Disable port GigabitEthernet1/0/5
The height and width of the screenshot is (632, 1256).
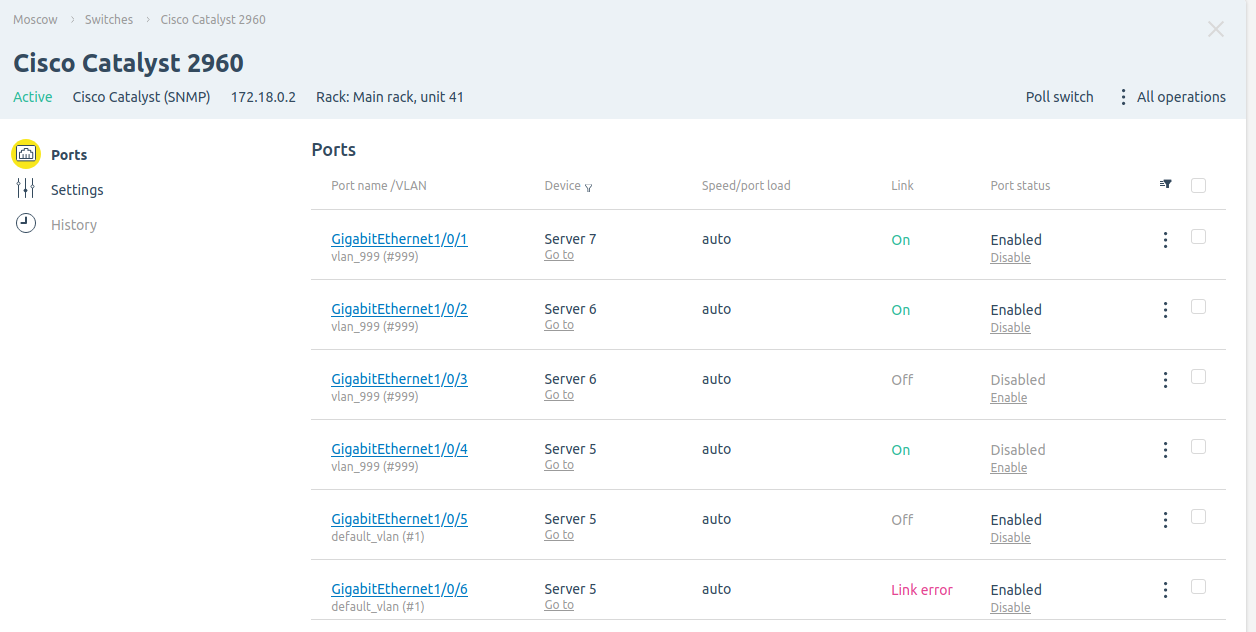(1010, 538)
